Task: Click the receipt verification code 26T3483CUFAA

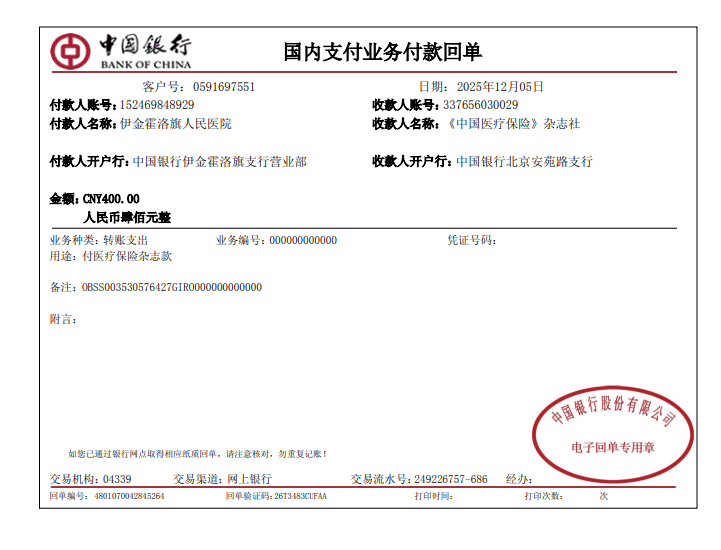Action: coord(300,496)
